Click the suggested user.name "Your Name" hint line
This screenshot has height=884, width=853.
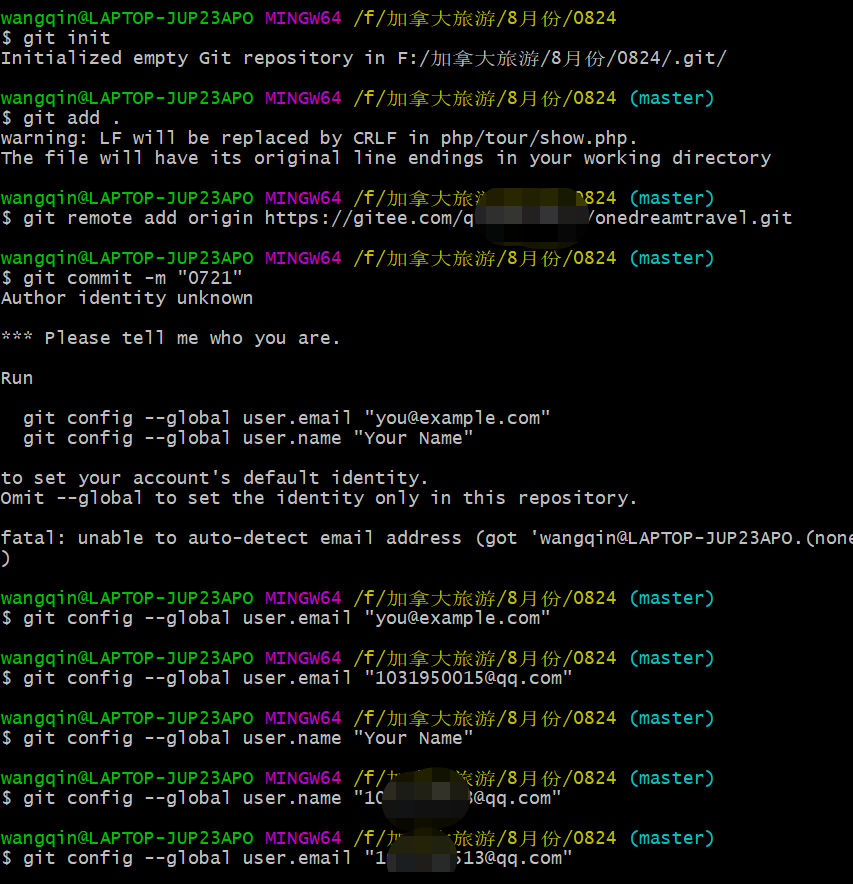(248, 438)
